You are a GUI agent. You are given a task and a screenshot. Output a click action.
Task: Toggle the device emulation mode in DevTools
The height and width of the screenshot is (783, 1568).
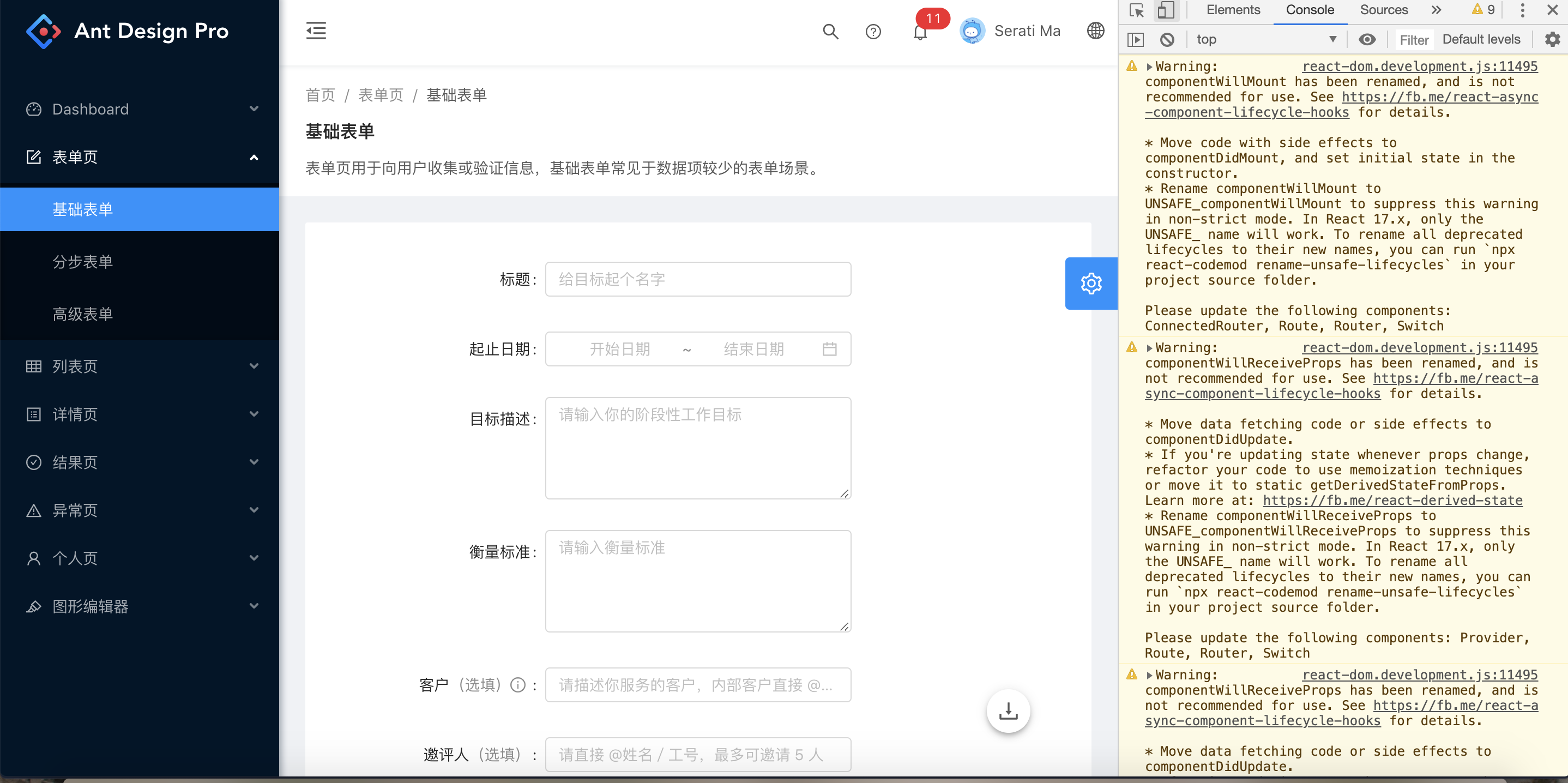1166,10
